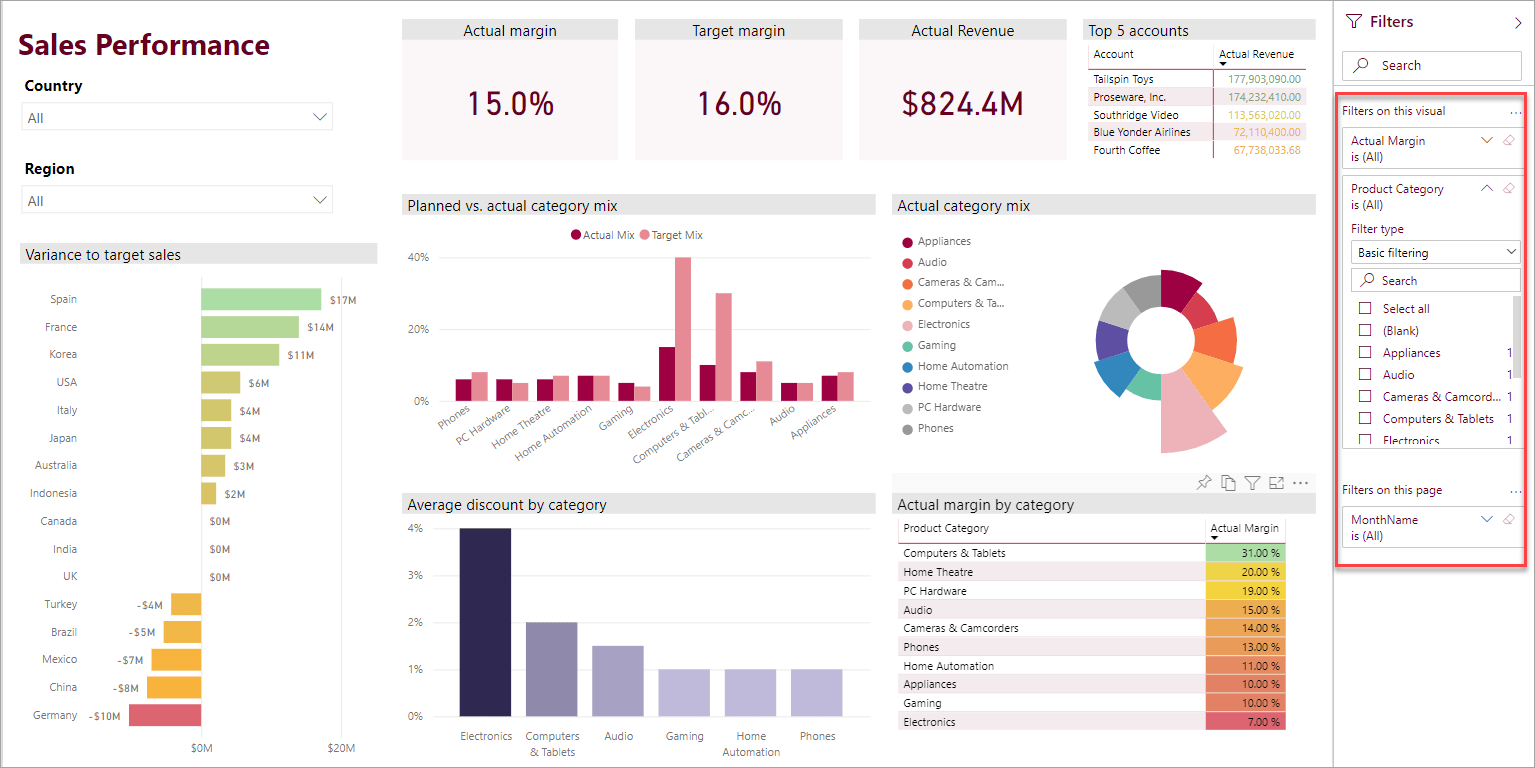Copy the Actual category mix visual
Viewport: 1535px width, 768px height.
pos(1228,482)
